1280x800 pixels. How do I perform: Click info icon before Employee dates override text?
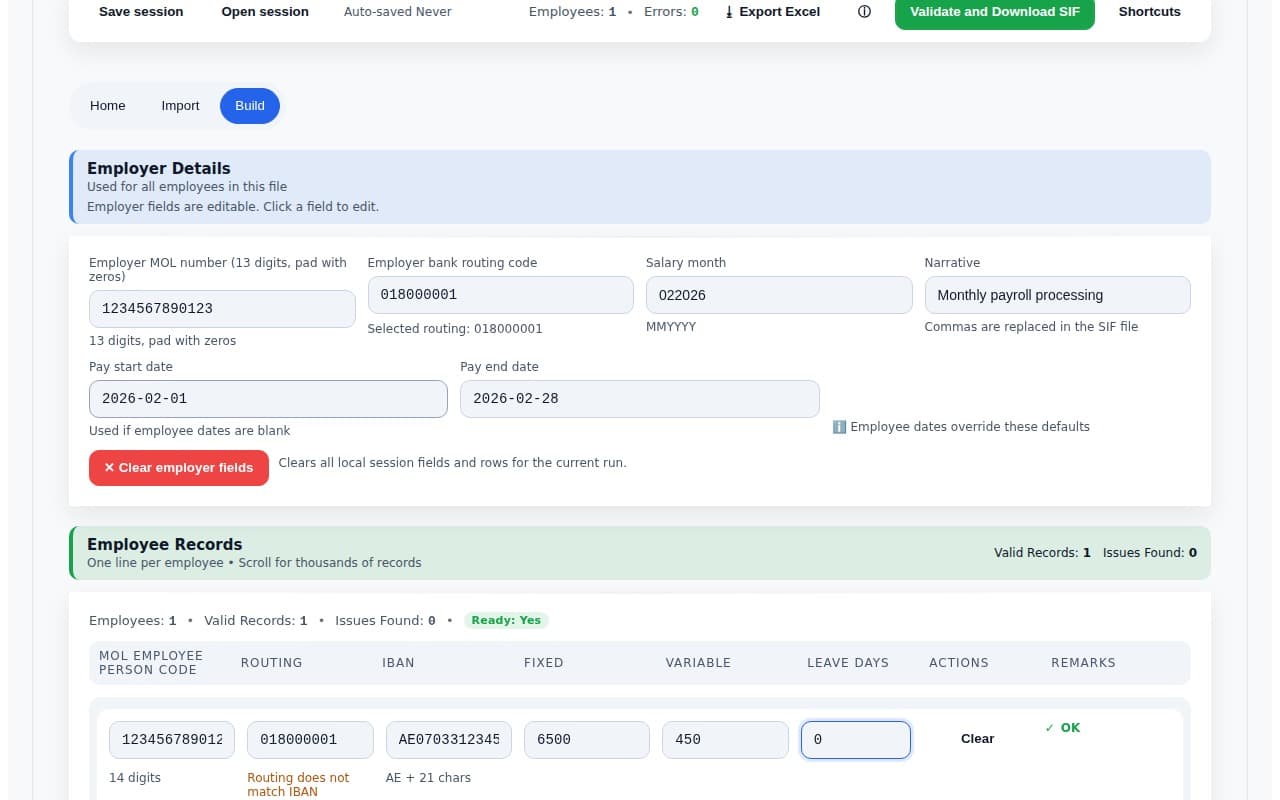pyautogui.click(x=839, y=426)
